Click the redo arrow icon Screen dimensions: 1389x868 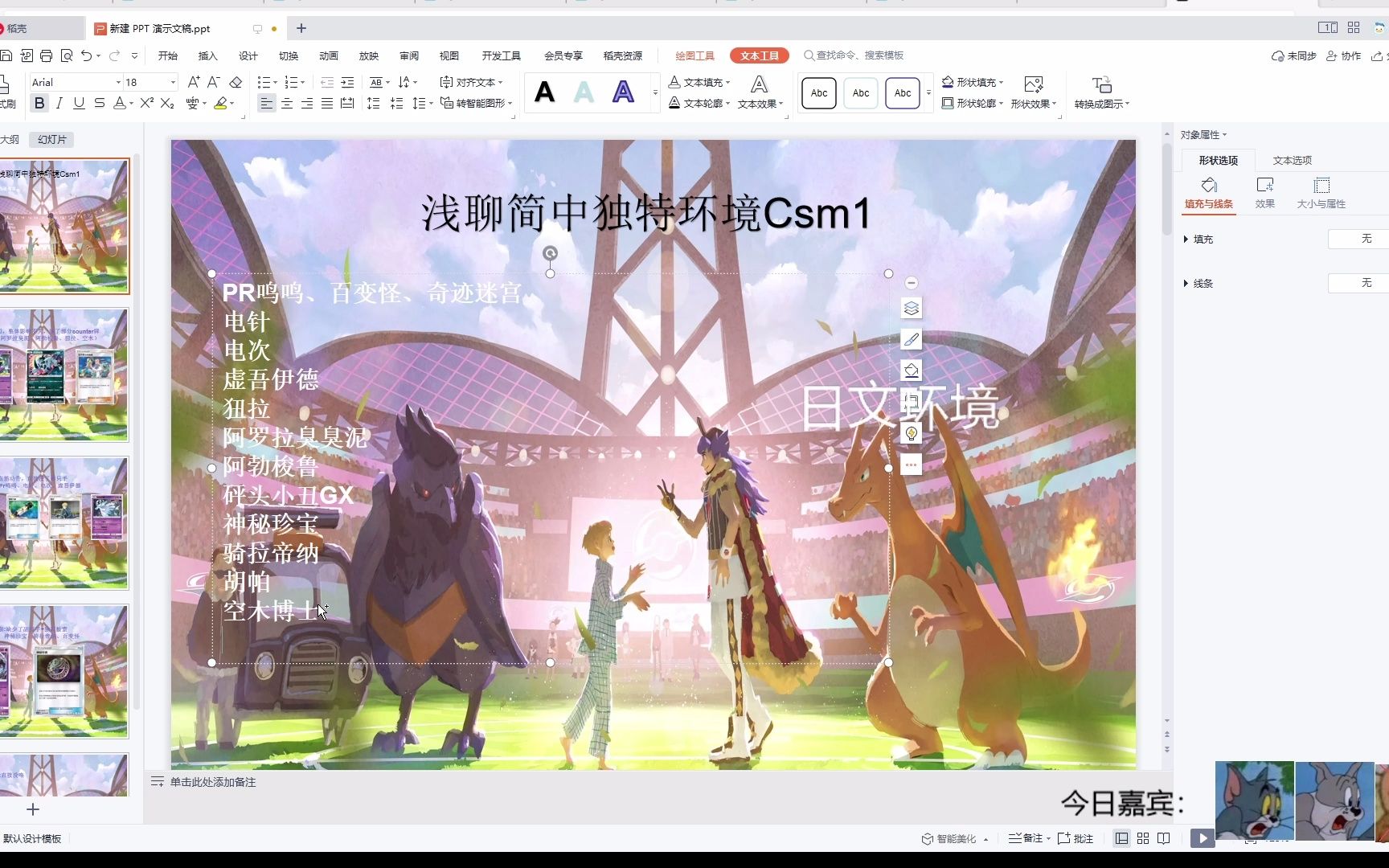[114, 55]
